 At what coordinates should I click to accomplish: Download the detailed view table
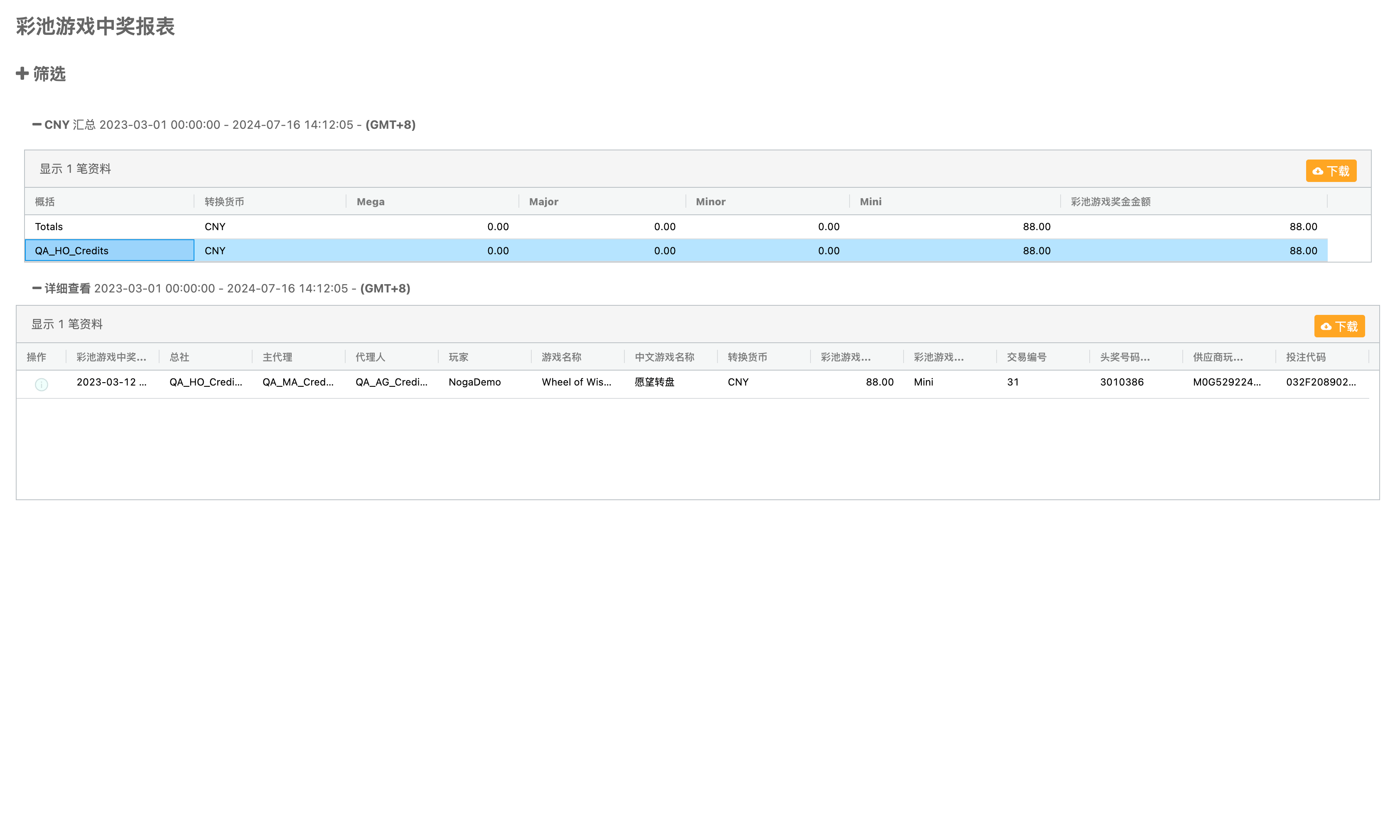click(x=1339, y=326)
